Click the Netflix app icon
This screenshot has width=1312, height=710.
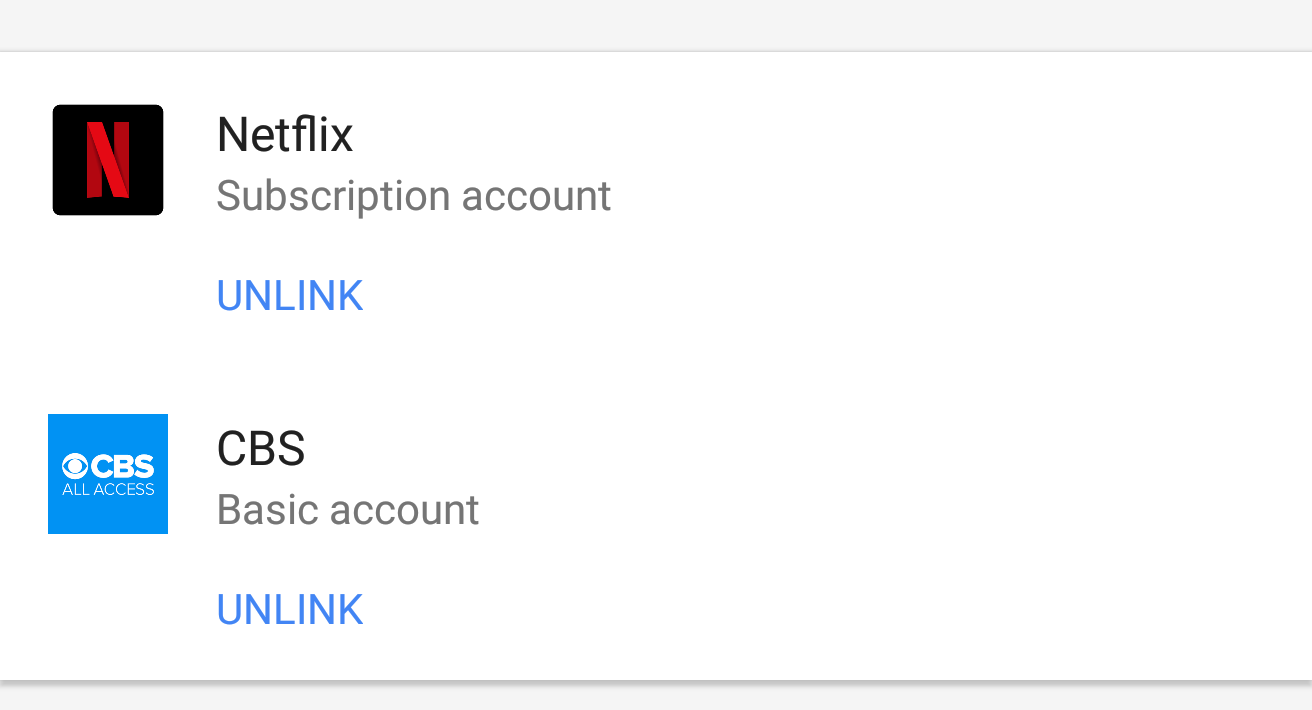[108, 160]
